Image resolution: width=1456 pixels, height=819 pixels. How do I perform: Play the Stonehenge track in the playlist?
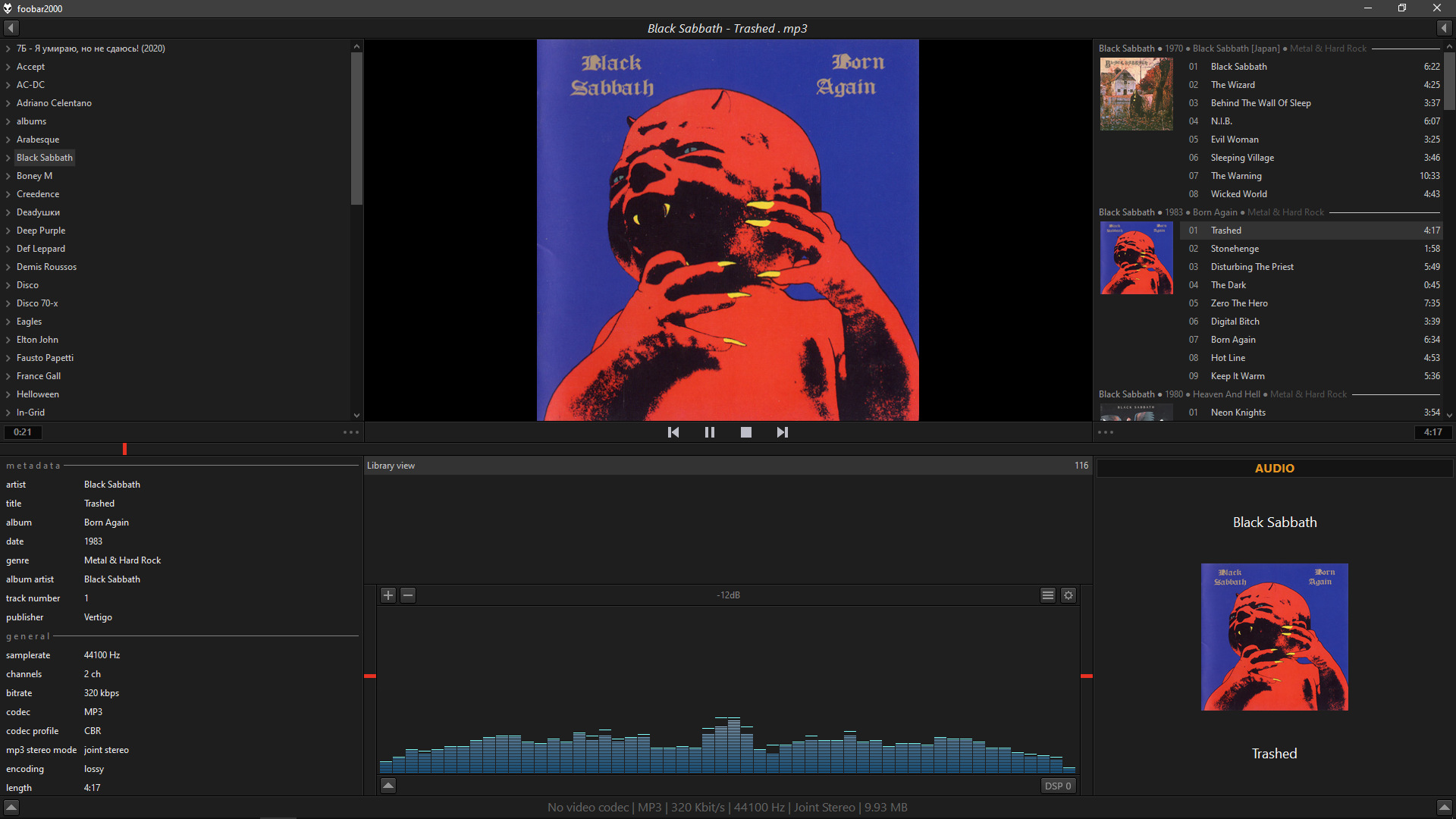[x=1235, y=249]
